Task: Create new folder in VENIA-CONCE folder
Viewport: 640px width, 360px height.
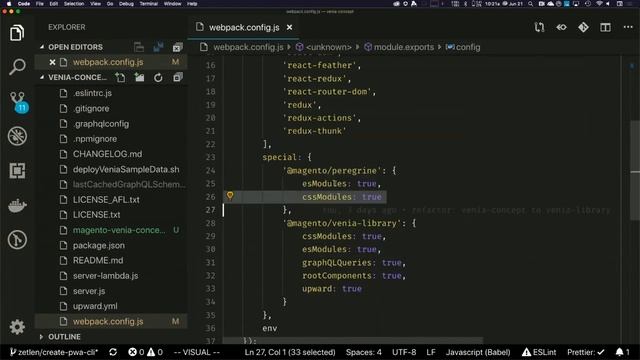Action: coord(139,78)
